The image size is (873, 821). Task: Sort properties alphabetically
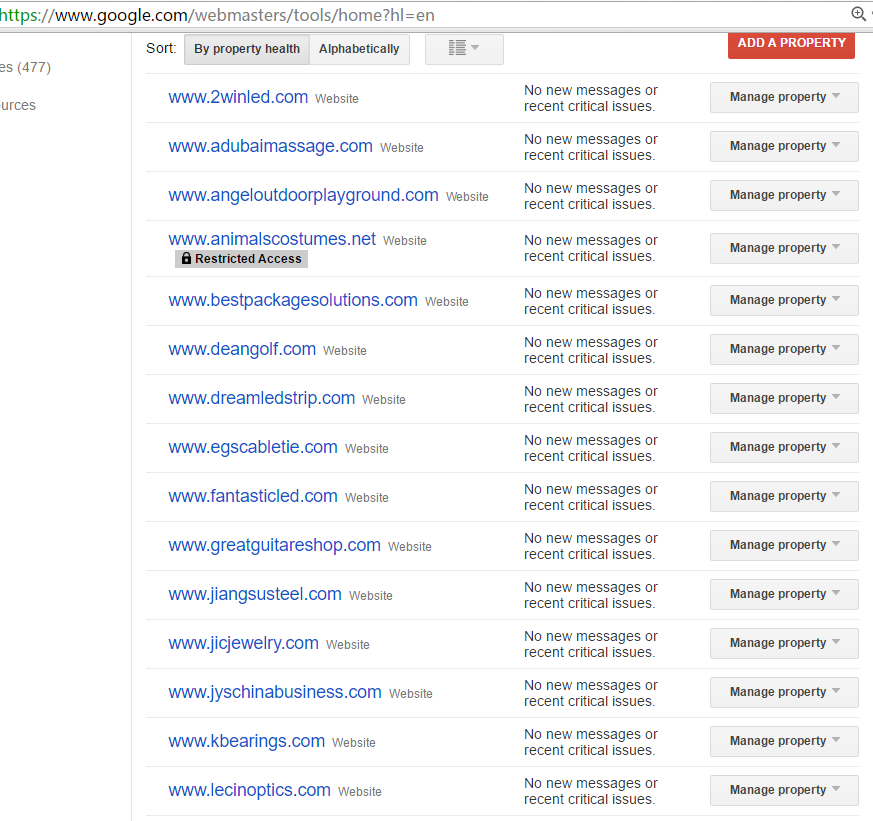(x=359, y=49)
